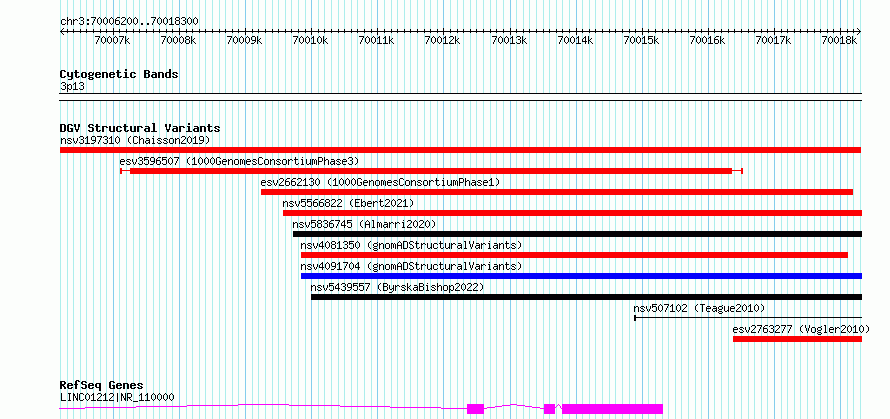890x419 pixels.
Task: Click the 70010k ruler label
Action: click(310, 40)
